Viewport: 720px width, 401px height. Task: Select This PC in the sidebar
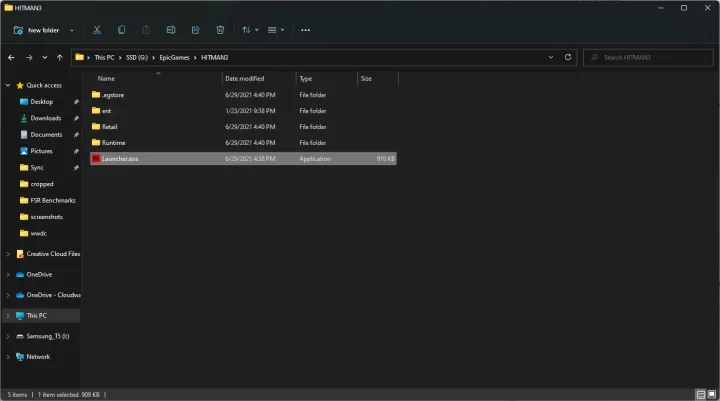click(36, 316)
